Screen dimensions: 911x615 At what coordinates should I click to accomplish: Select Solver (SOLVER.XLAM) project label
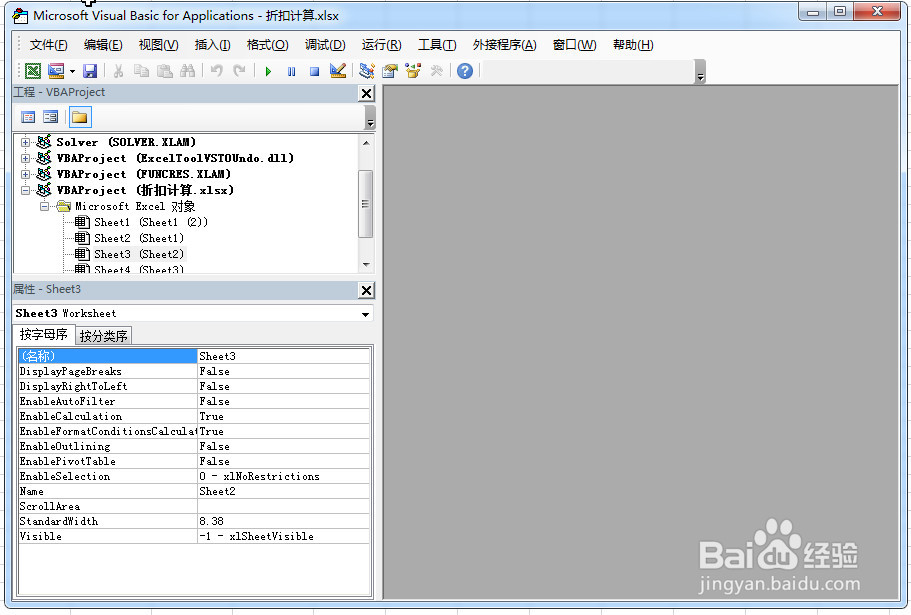[x=125, y=142]
